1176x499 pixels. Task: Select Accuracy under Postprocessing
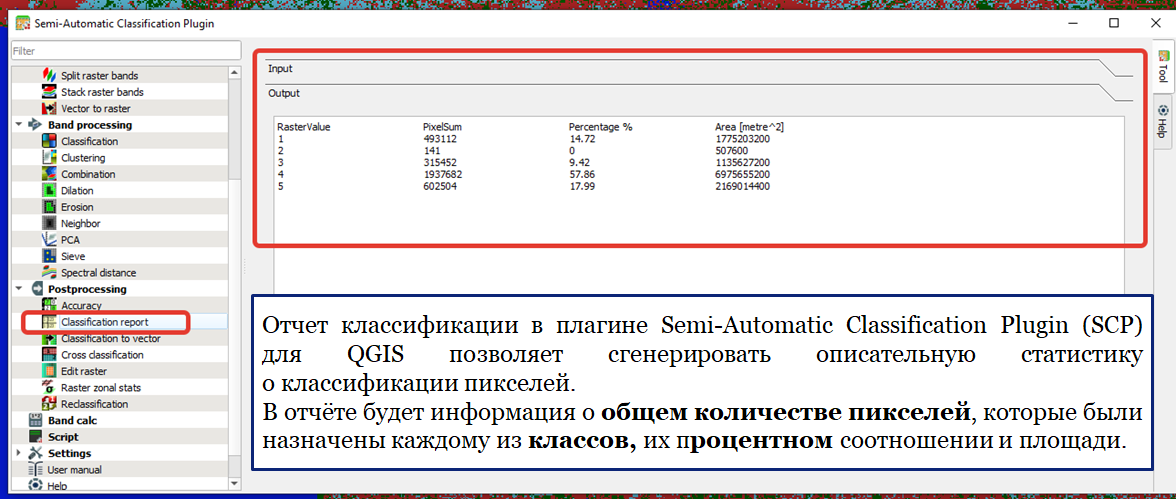82,305
